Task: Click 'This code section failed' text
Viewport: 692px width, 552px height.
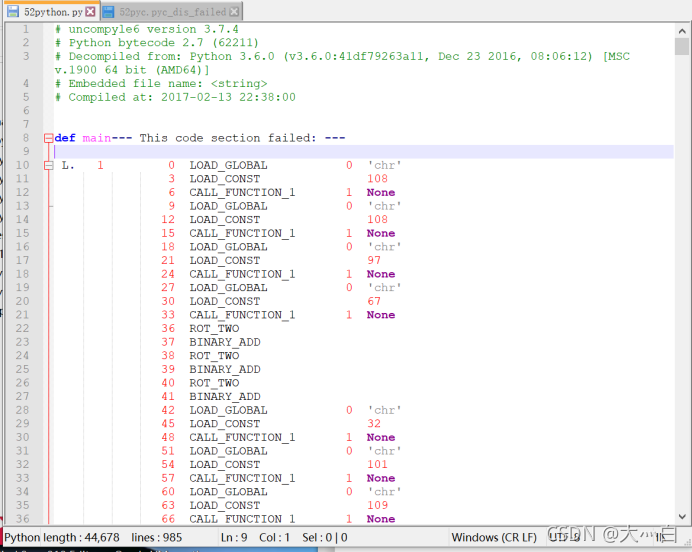Action: 228,138
